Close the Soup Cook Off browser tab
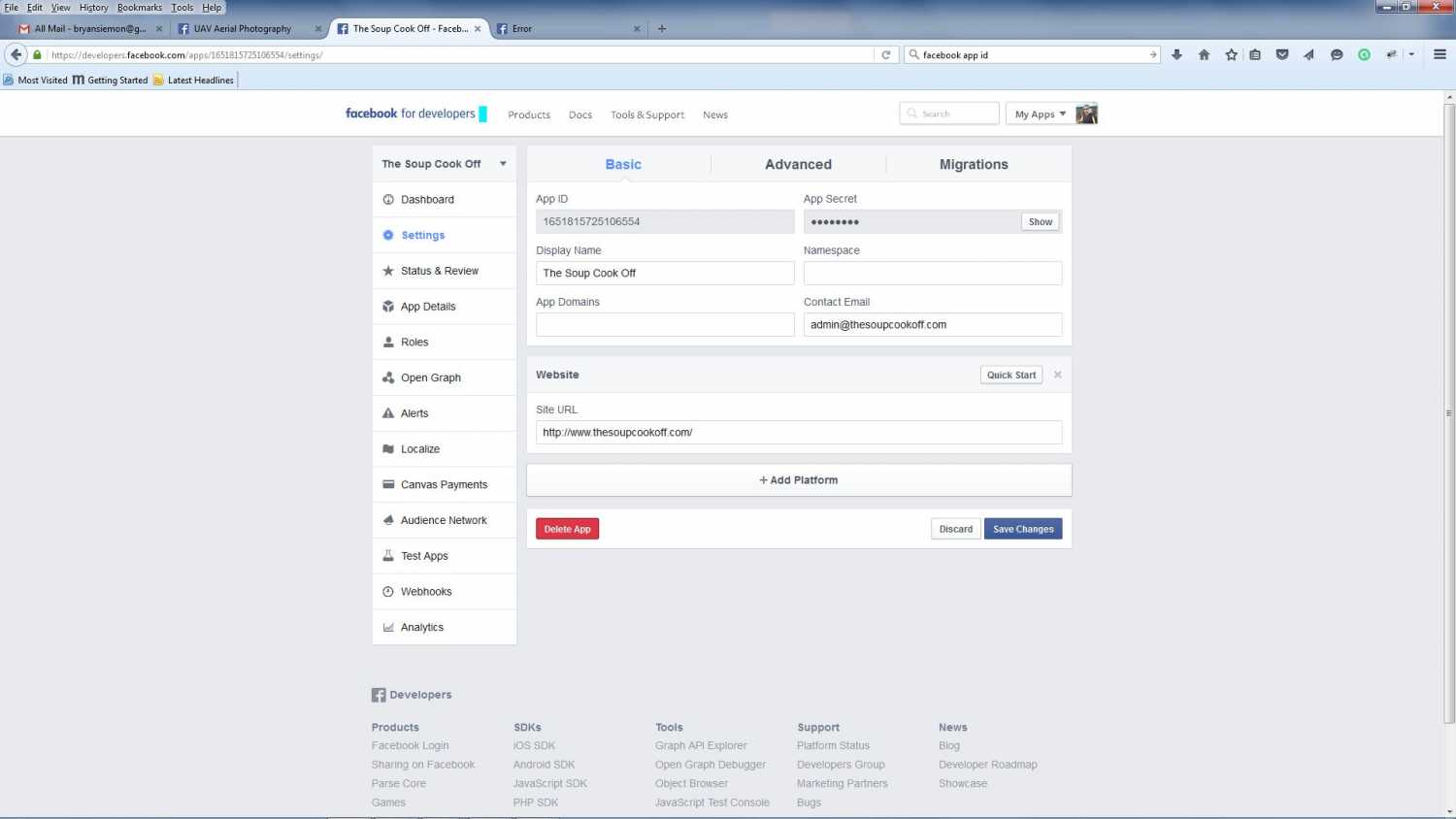This screenshot has width=1456, height=819. click(478, 28)
